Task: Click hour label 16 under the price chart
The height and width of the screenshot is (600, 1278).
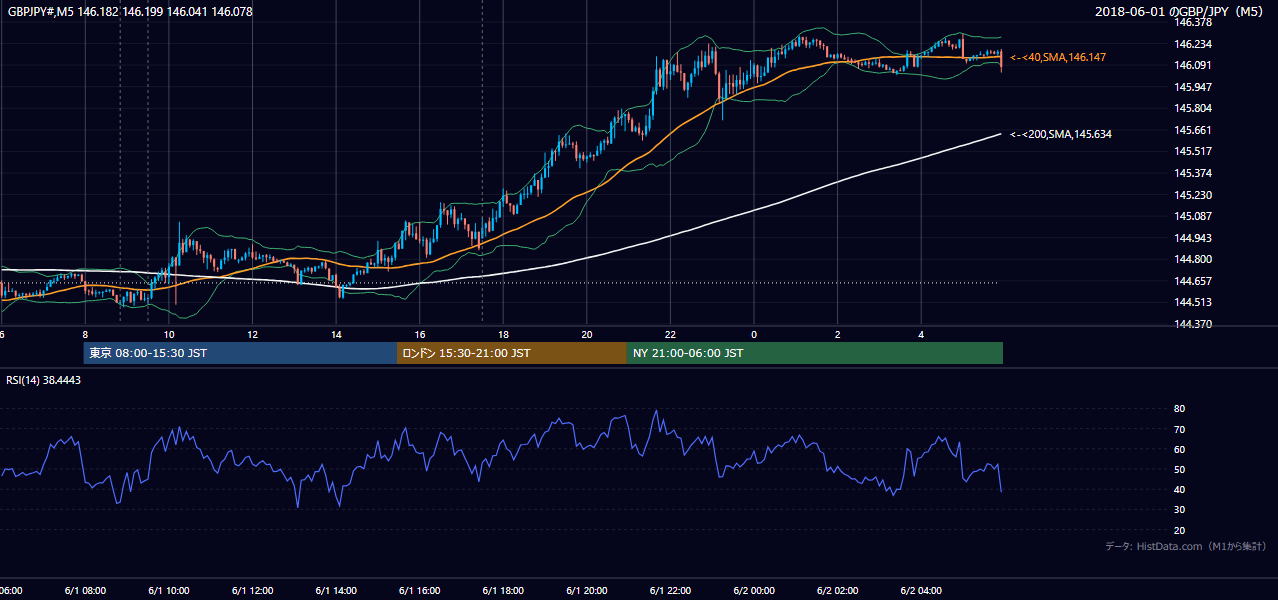Action: [420, 334]
